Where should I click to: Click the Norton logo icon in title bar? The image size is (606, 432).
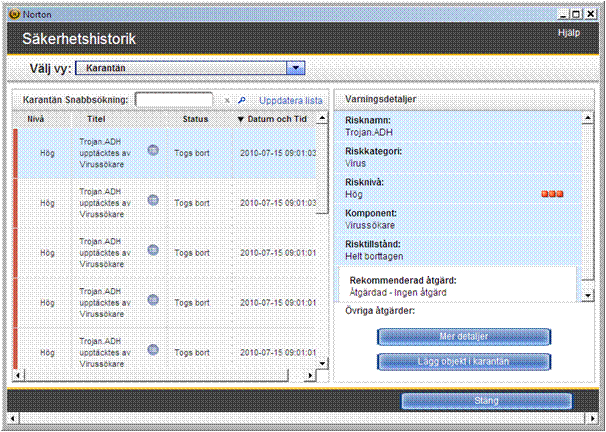pyautogui.click(x=15, y=15)
